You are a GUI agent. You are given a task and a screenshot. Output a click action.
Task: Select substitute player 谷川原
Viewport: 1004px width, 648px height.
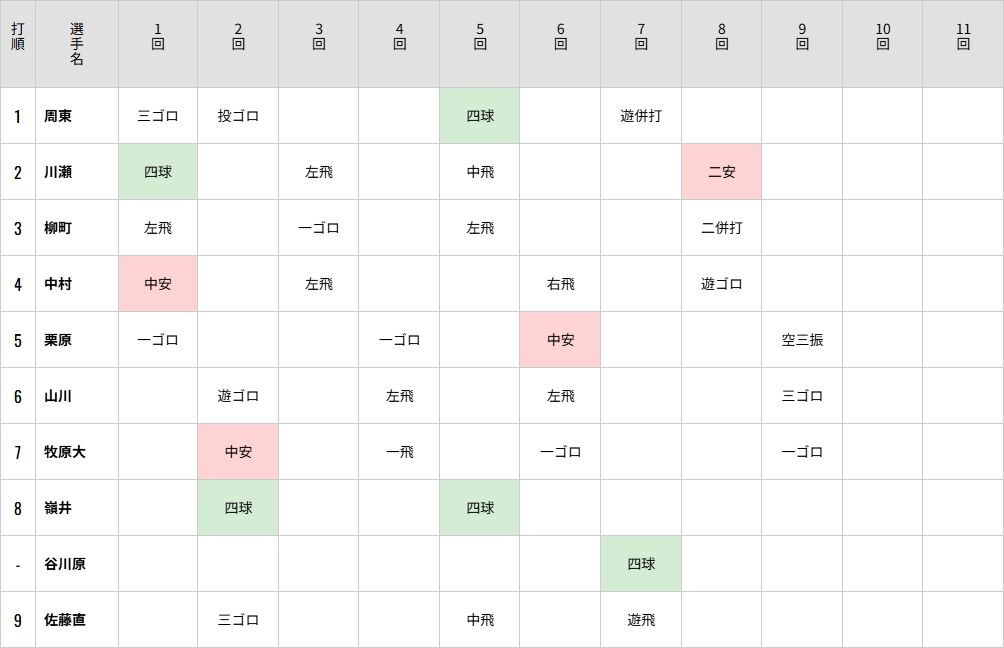(x=65, y=564)
